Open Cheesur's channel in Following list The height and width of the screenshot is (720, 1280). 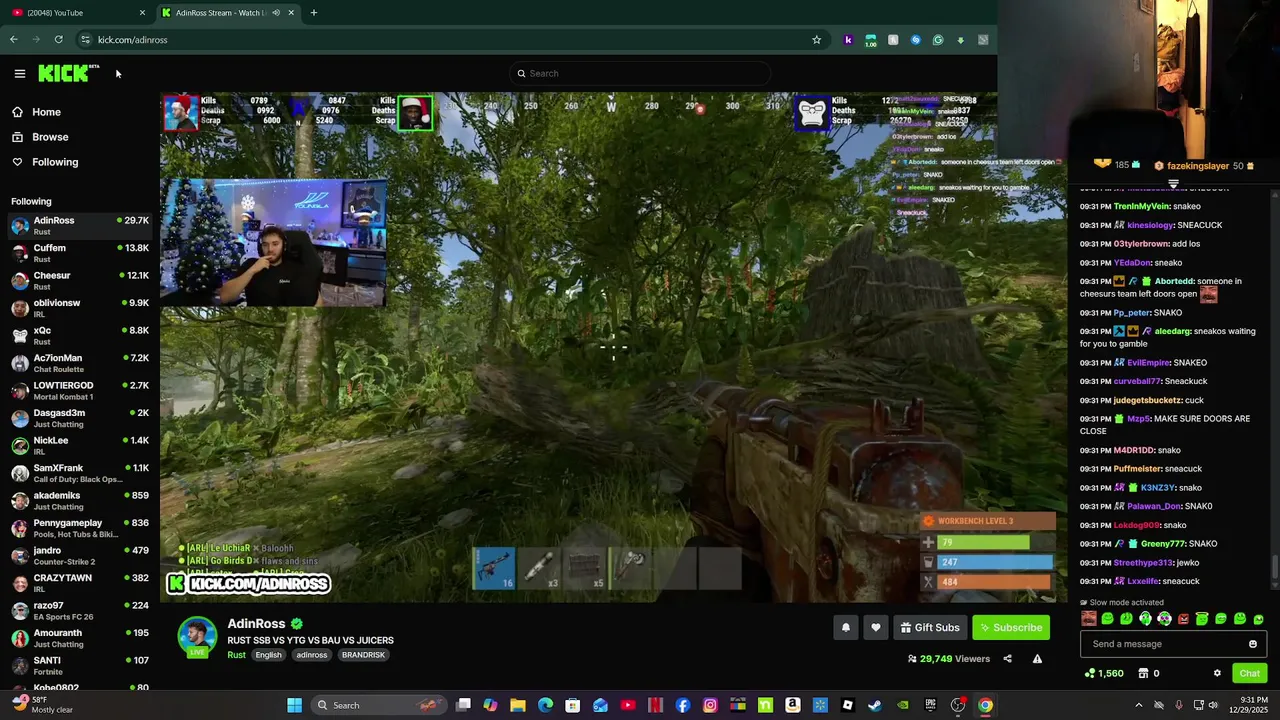[x=80, y=281]
